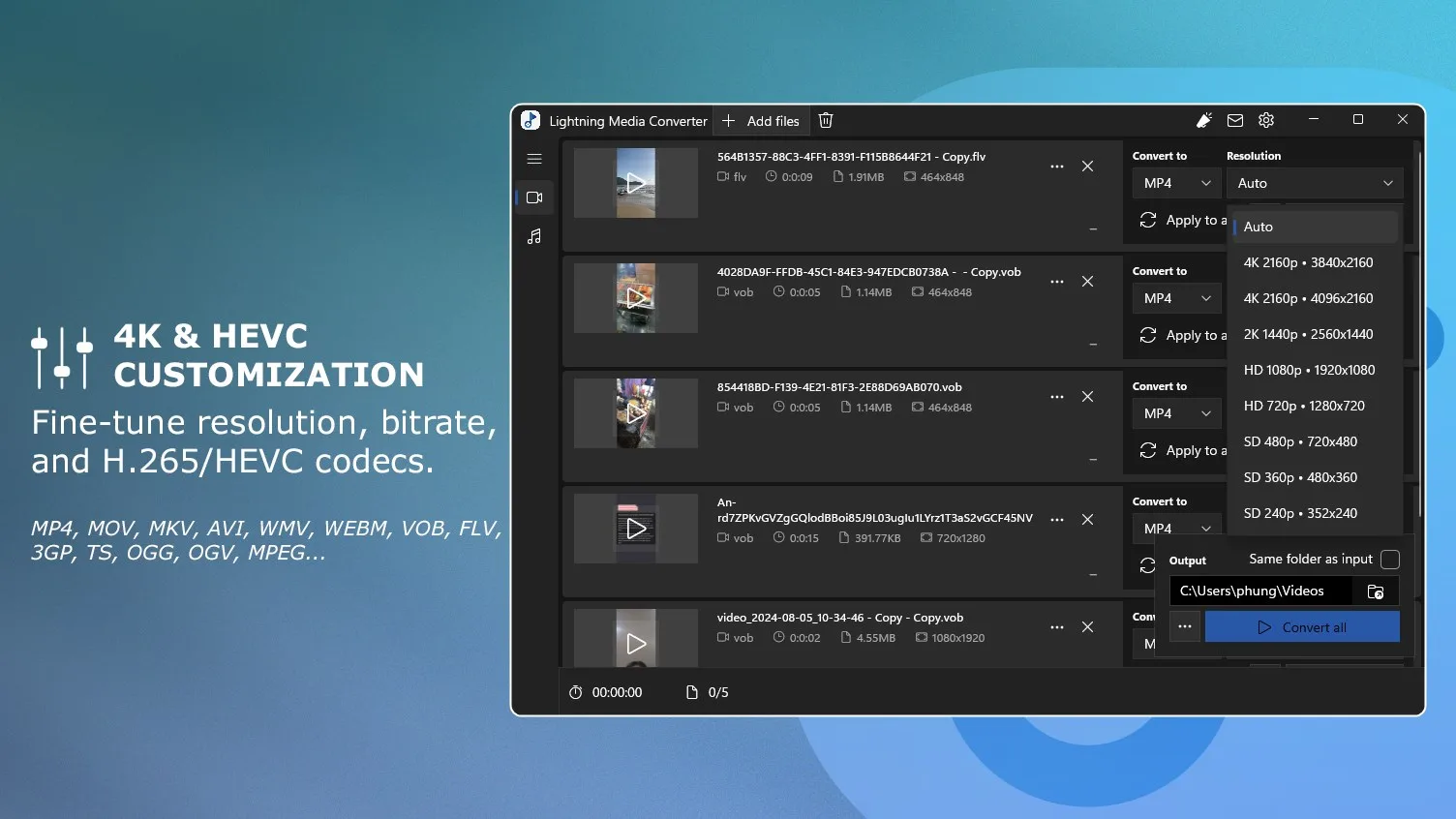Enable Same folder as input checkbox
This screenshot has height=819, width=1456.
[1390, 560]
